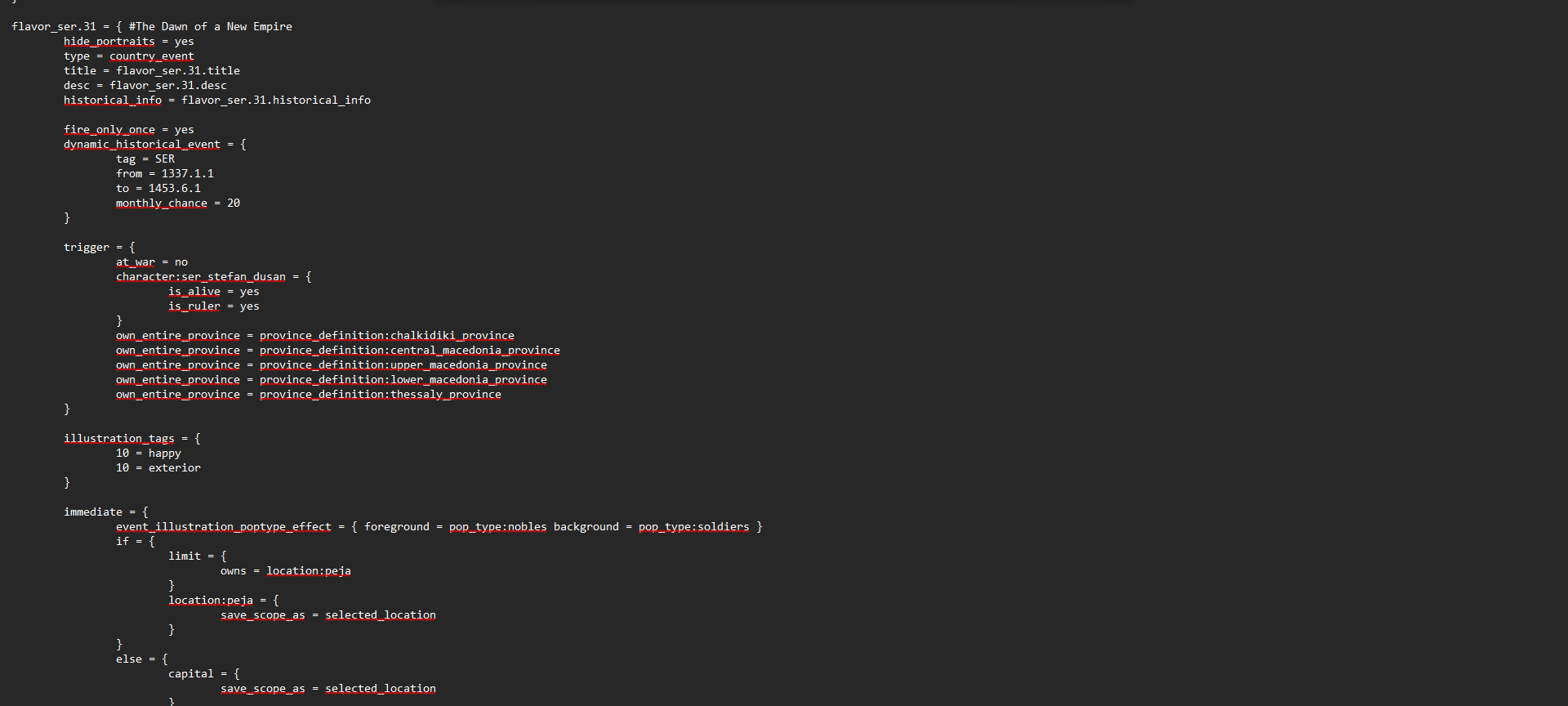Click the 'trigger' block keyword
Image resolution: width=1568 pixels, height=706 pixels.
[87, 248]
